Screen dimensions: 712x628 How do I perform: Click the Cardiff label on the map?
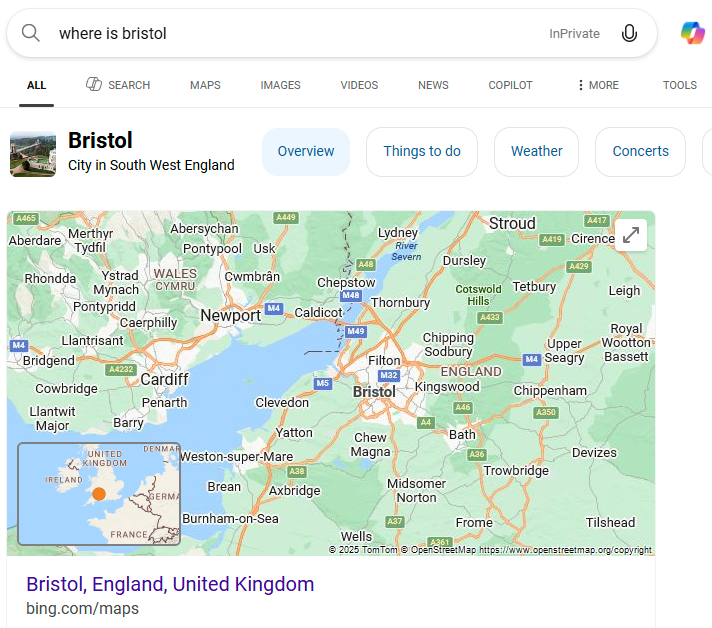(164, 379)
